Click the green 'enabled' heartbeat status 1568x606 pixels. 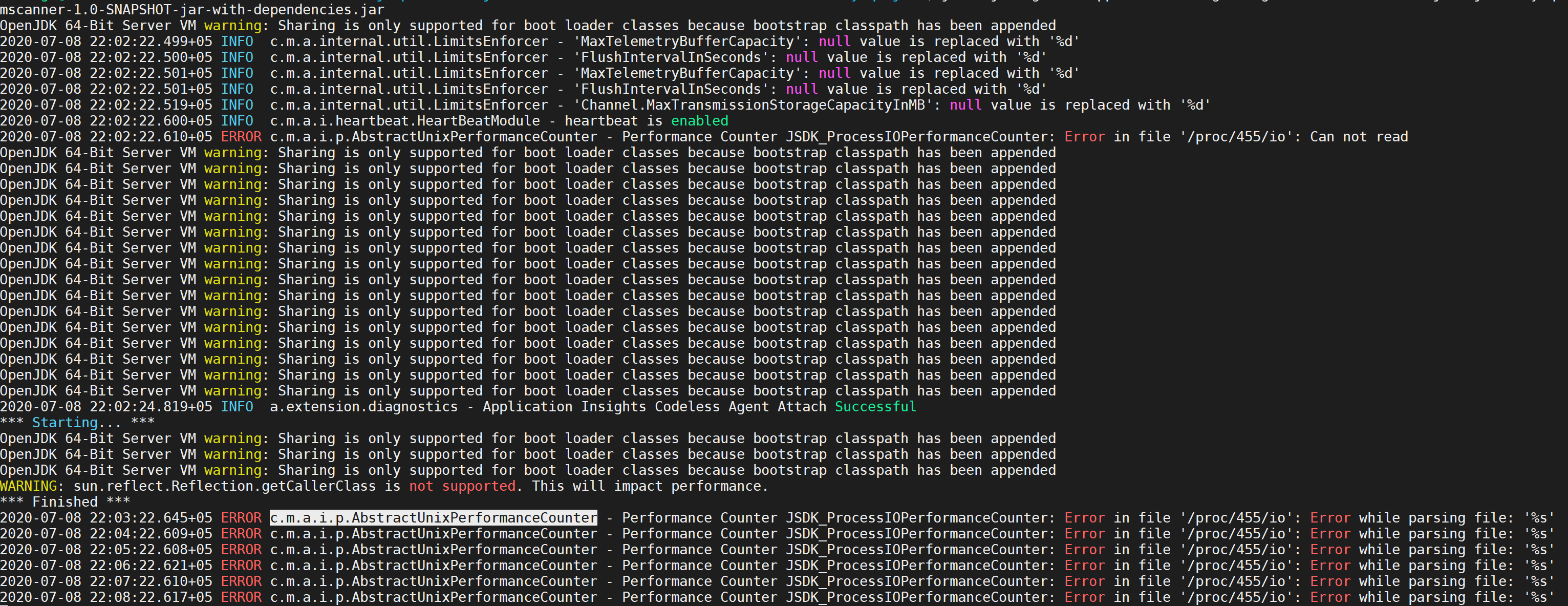(699, 120)
